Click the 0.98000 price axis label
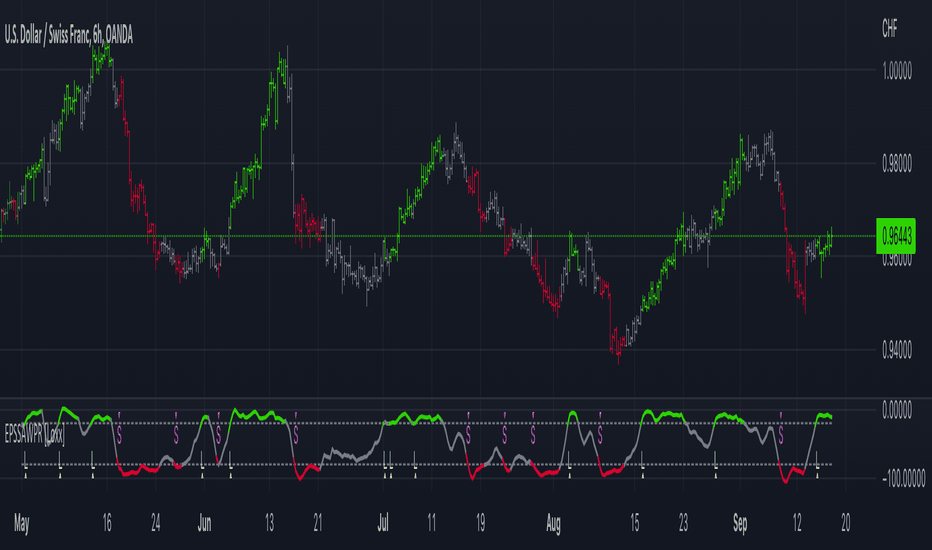 coord(897,165)
